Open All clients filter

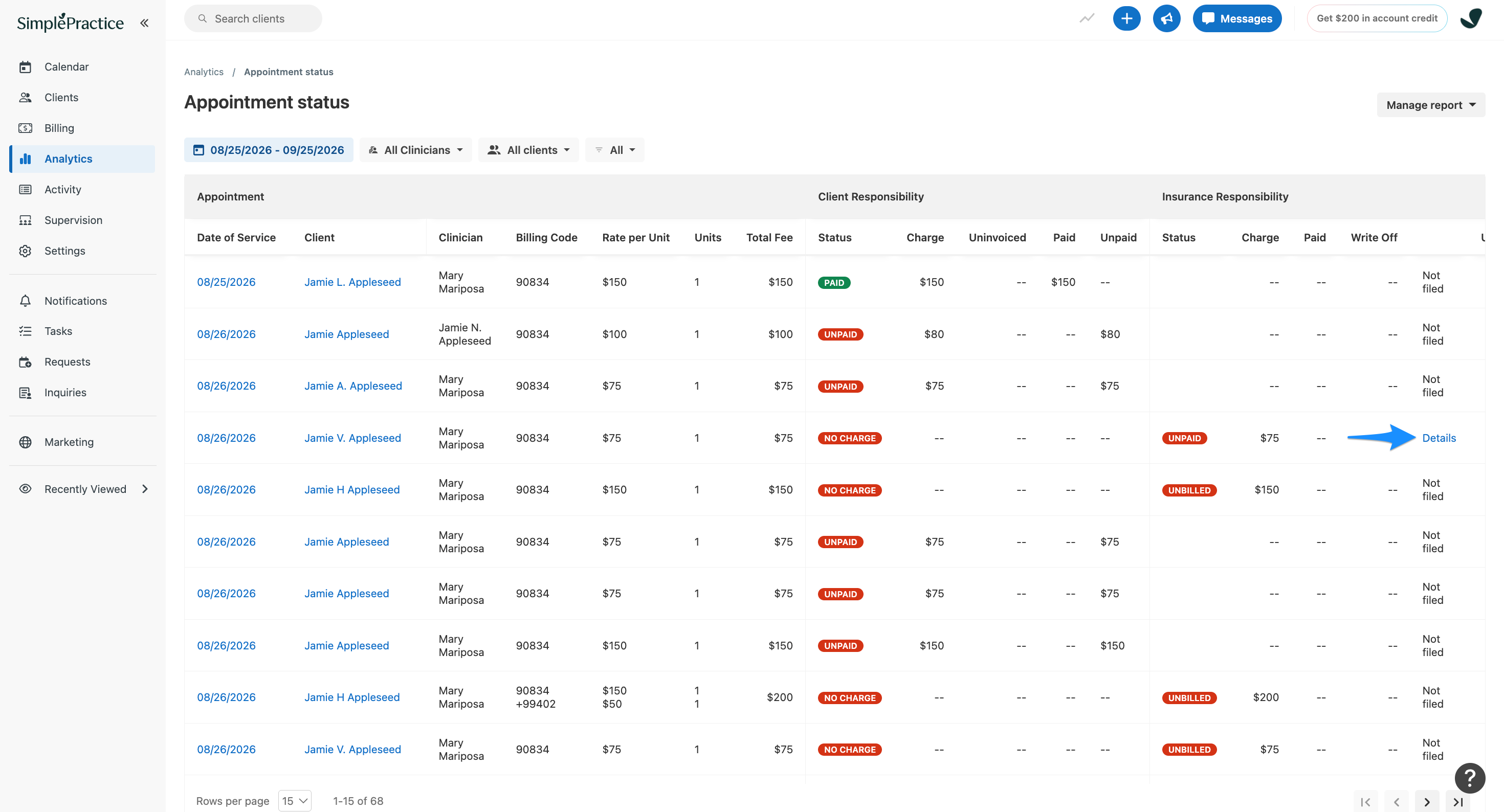pyautogui.click(x=528, y=150)
